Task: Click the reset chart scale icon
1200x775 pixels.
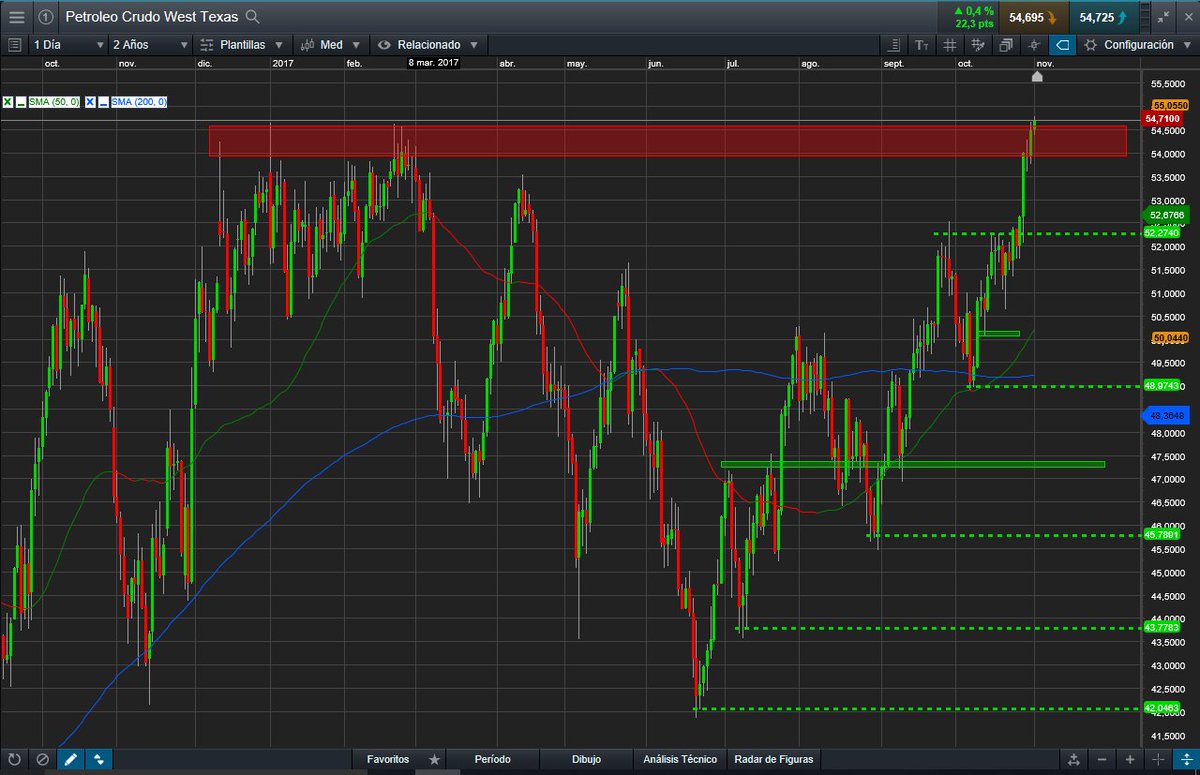Action: (1073, 760)
